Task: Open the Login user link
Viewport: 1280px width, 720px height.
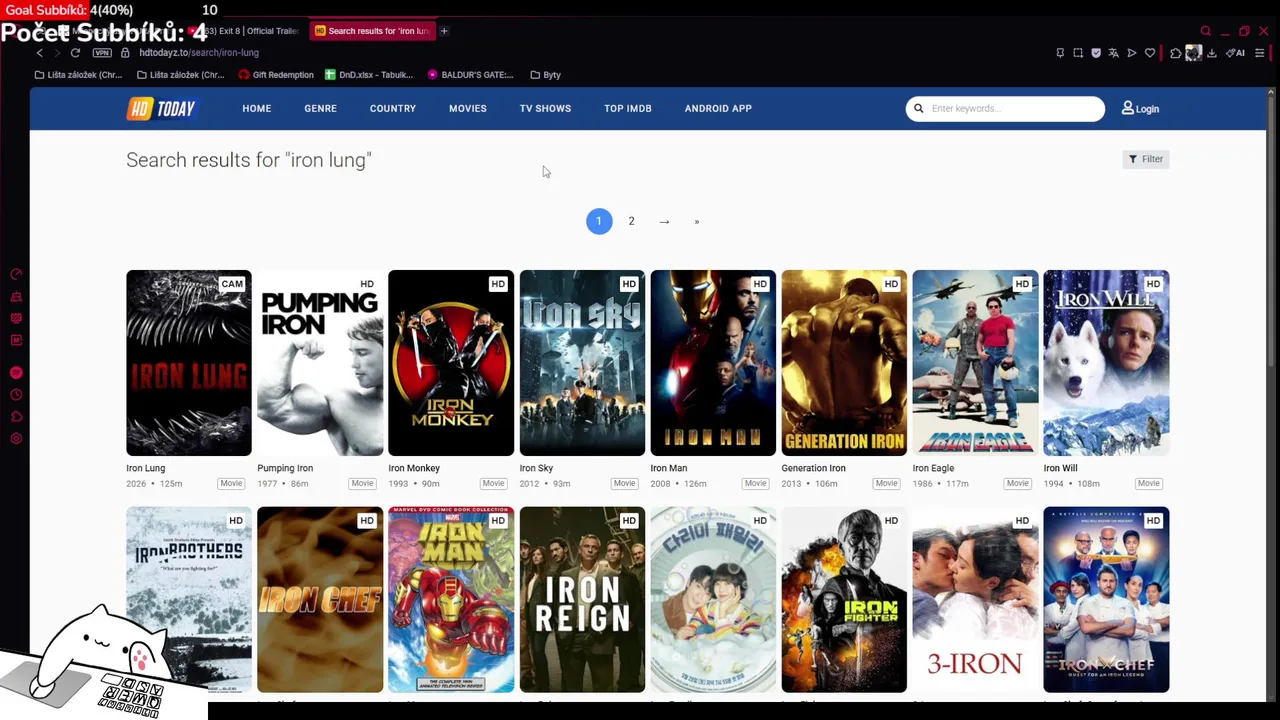Action: coord(1140,108)
